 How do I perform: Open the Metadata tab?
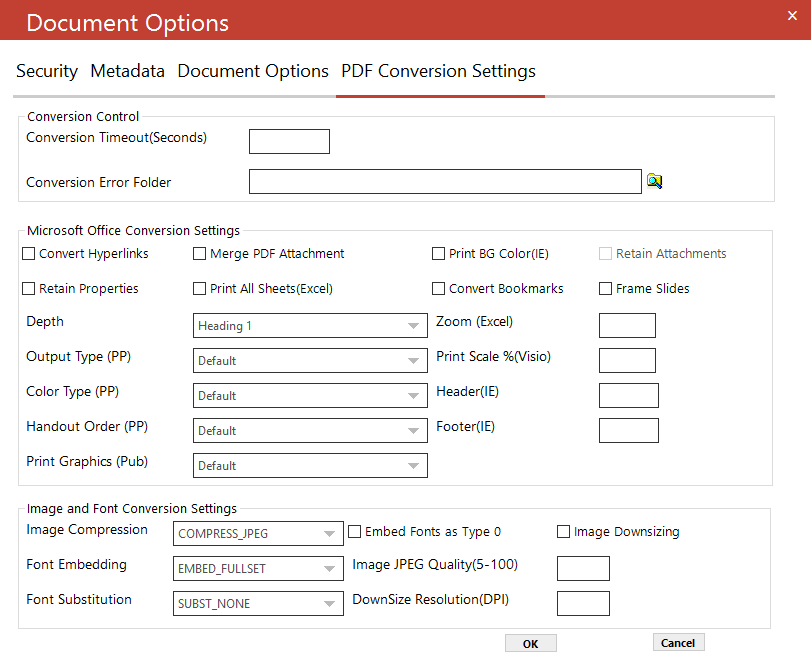pos(127,71)
